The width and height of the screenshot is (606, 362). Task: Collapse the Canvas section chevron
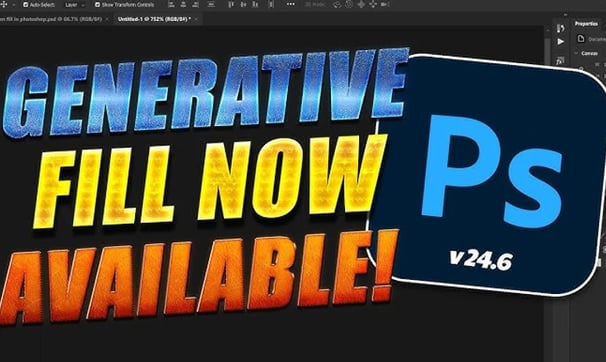pyautogui.click(x=576, y=53)
